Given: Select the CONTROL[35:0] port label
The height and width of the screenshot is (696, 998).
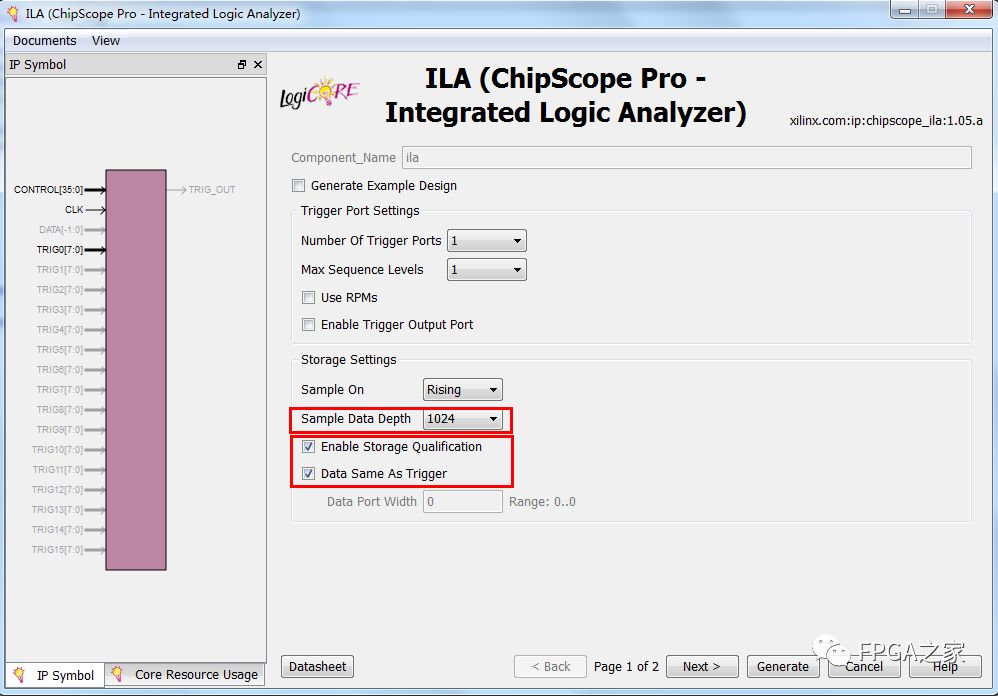Looking at the screenshot, I should click(x=48, y=190).
